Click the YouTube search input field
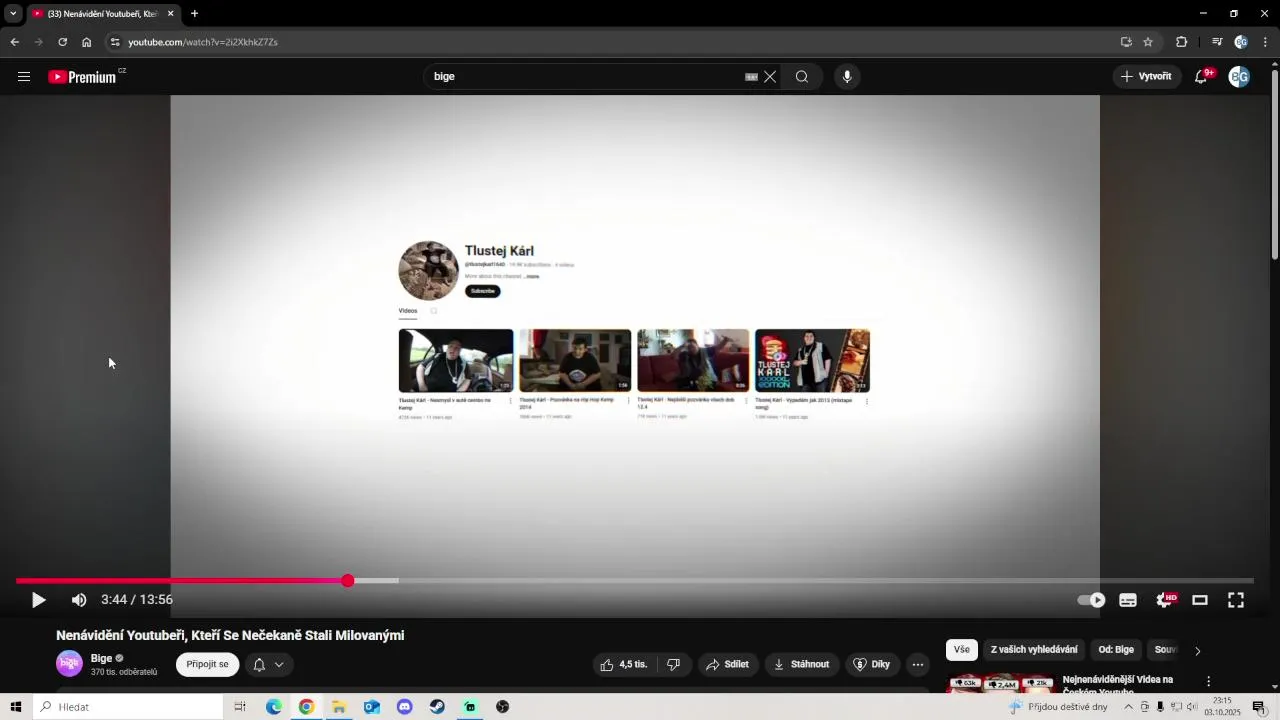The height and width of the screenshot is (720, 1280). [587, 77]
